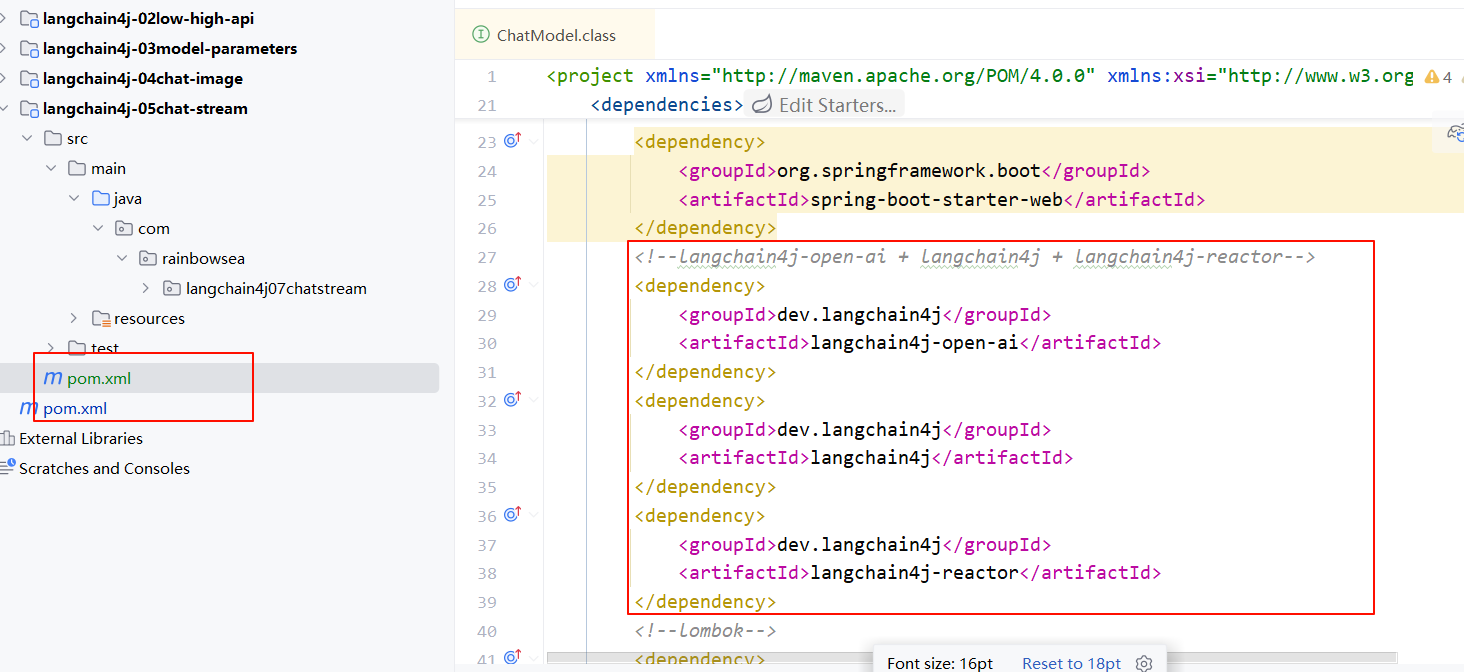The image size is (1464, 672).
Task: Click the Maven icon of highlighted pom.xml
Action: 53,379
